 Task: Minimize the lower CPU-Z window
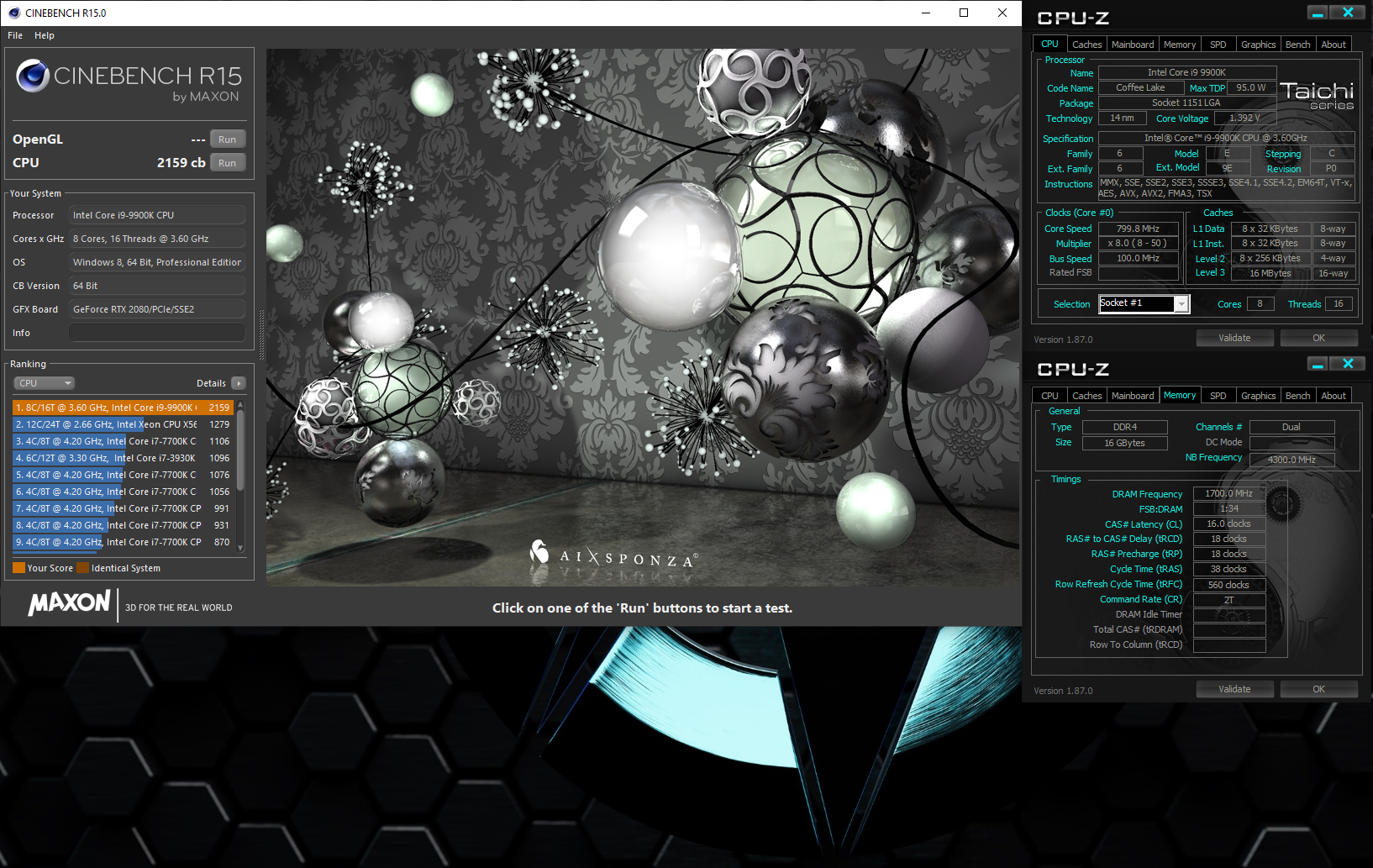pyautogui.click(x=1318, y=364)
